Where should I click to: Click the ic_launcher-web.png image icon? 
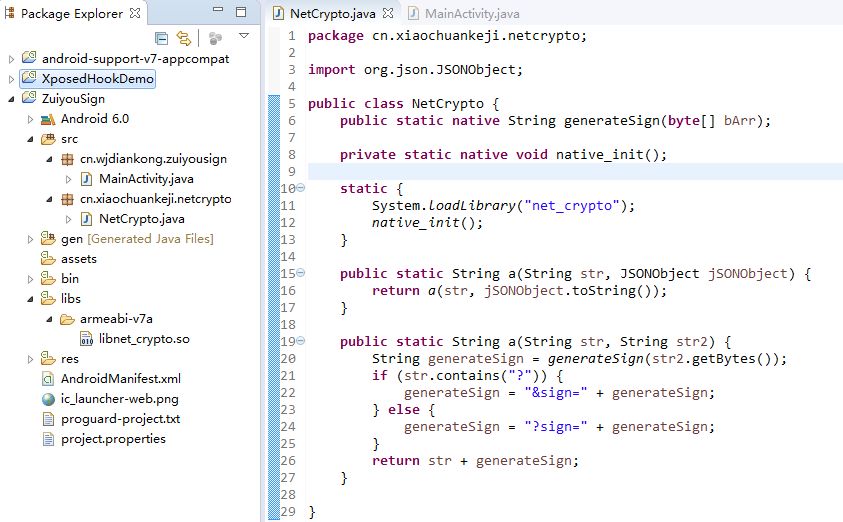point(48,399)
